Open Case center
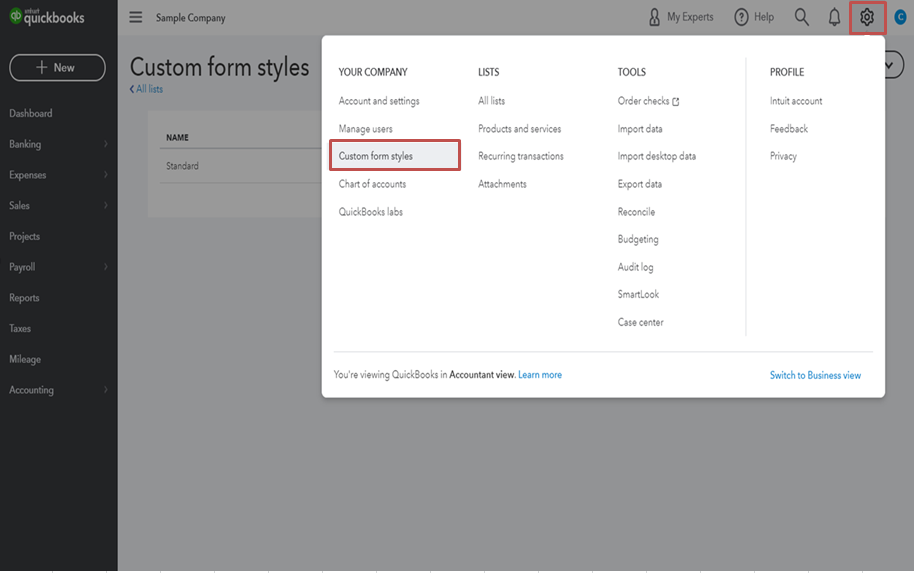914x573 pixels. pyautogui.click(x=640, y=322)
